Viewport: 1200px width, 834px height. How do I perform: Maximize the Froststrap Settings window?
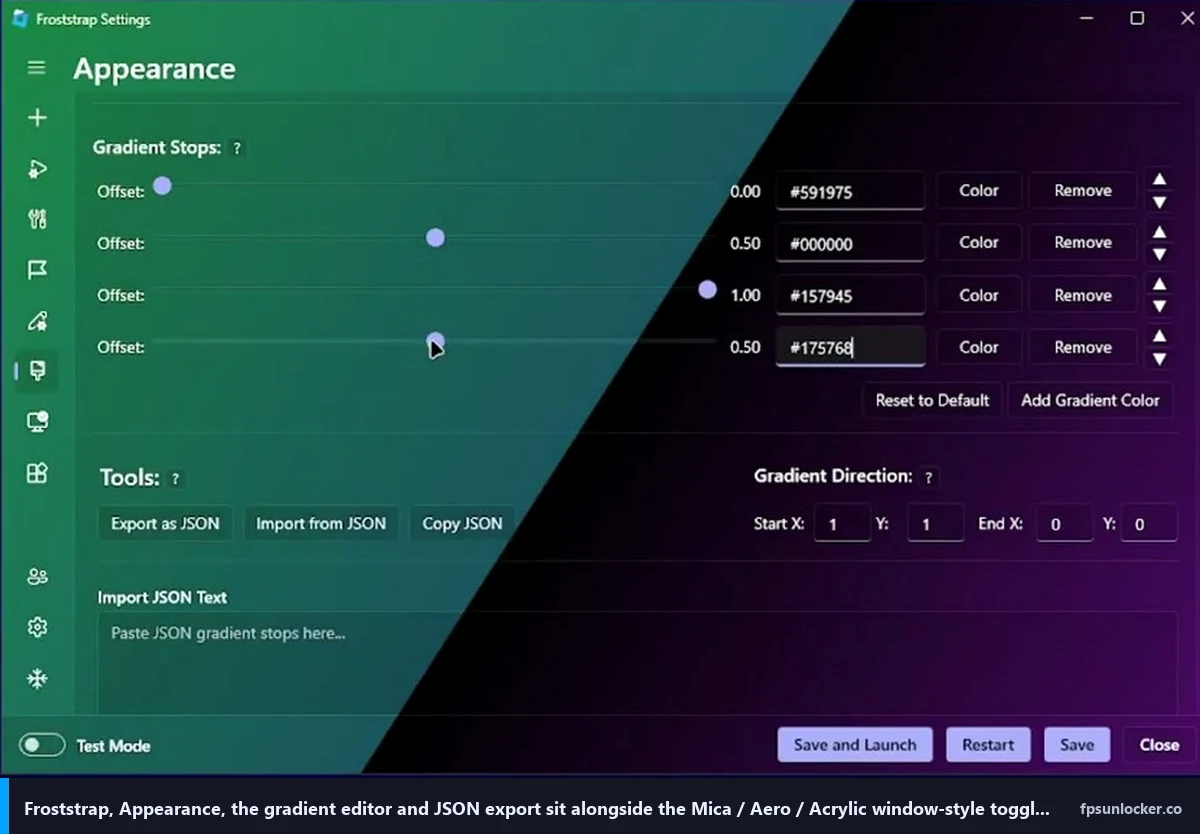tap(1137, 18)
